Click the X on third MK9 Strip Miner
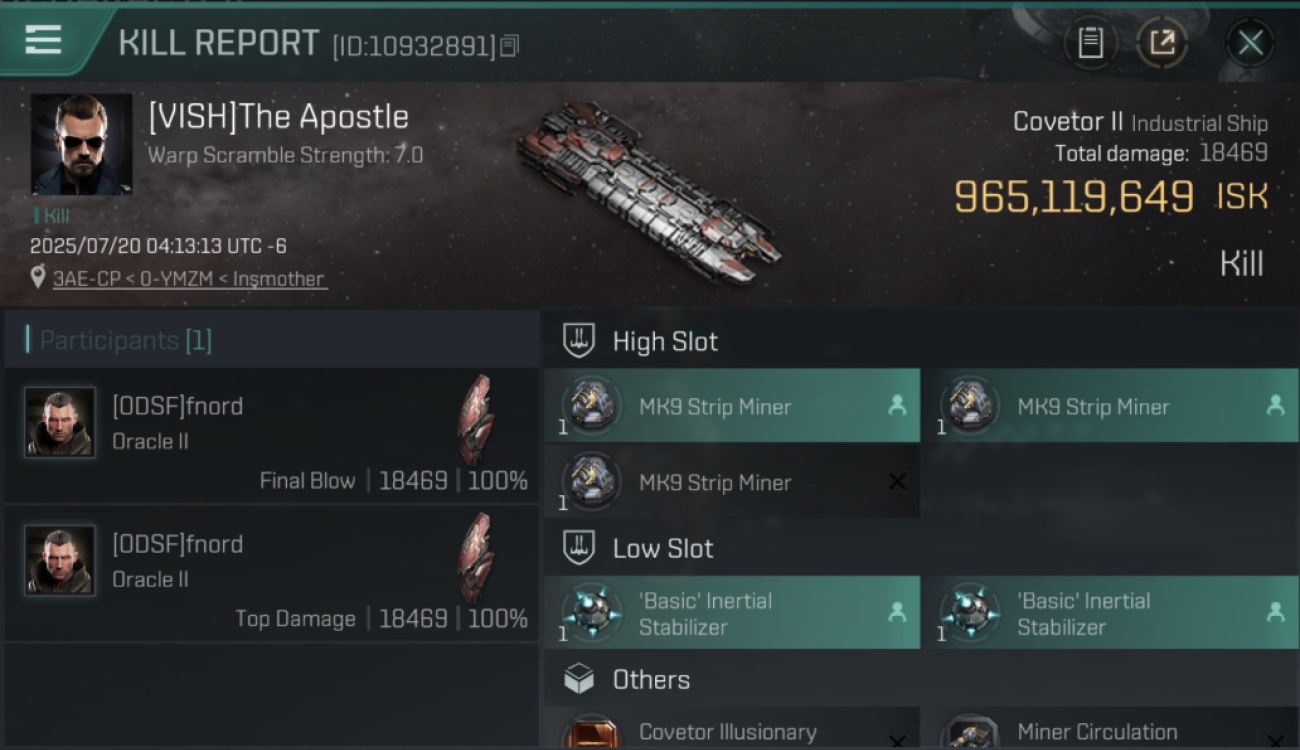 pos(897,482)
